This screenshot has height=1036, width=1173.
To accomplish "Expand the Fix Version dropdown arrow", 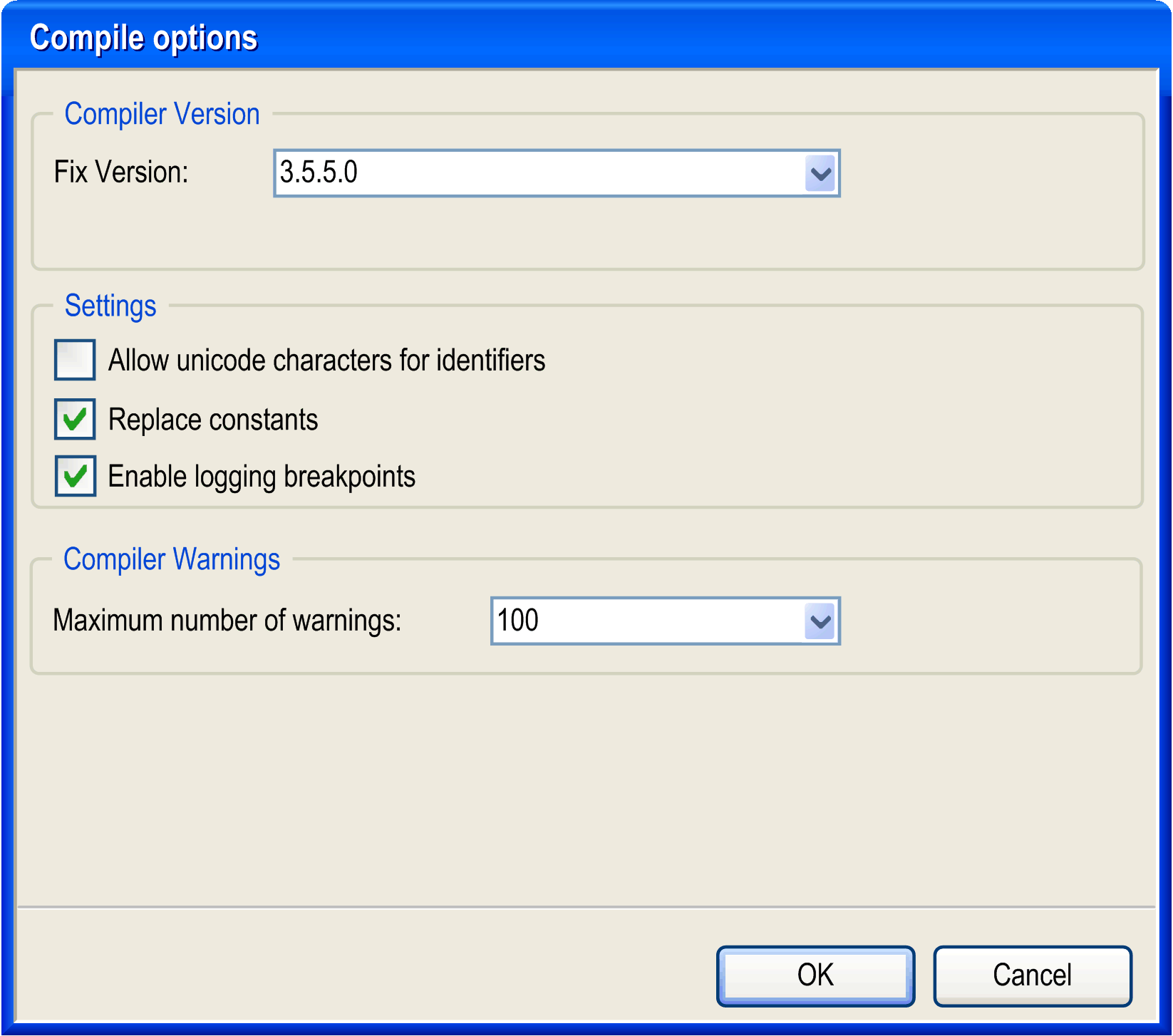I will 820,173.
